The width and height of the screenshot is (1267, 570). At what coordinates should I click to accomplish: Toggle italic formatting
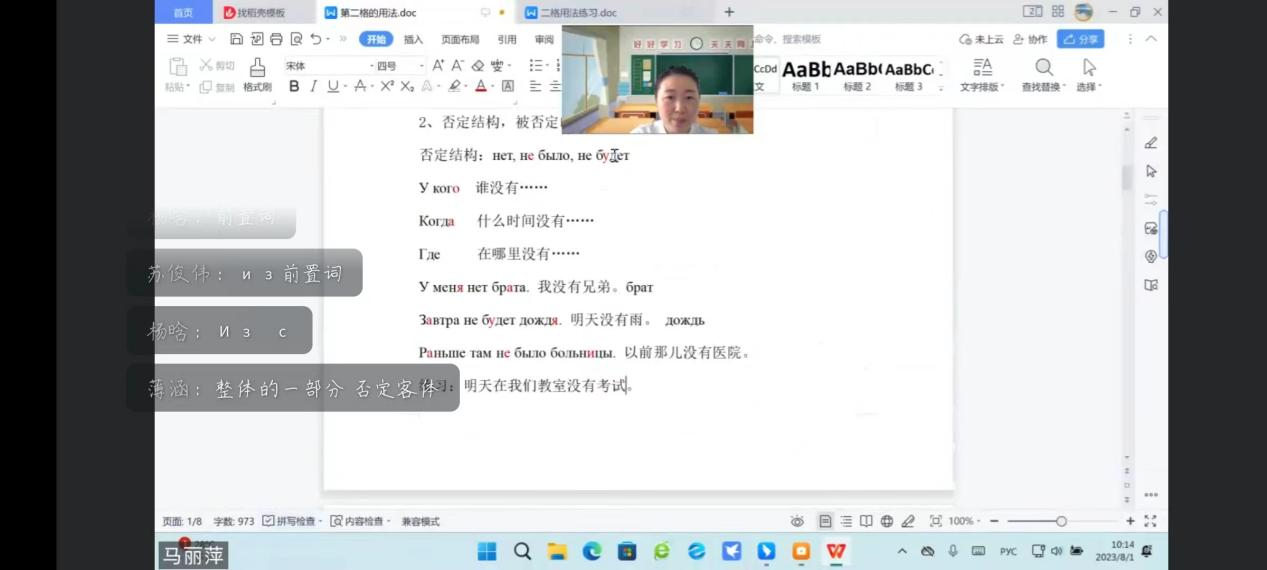click(313, 86)
